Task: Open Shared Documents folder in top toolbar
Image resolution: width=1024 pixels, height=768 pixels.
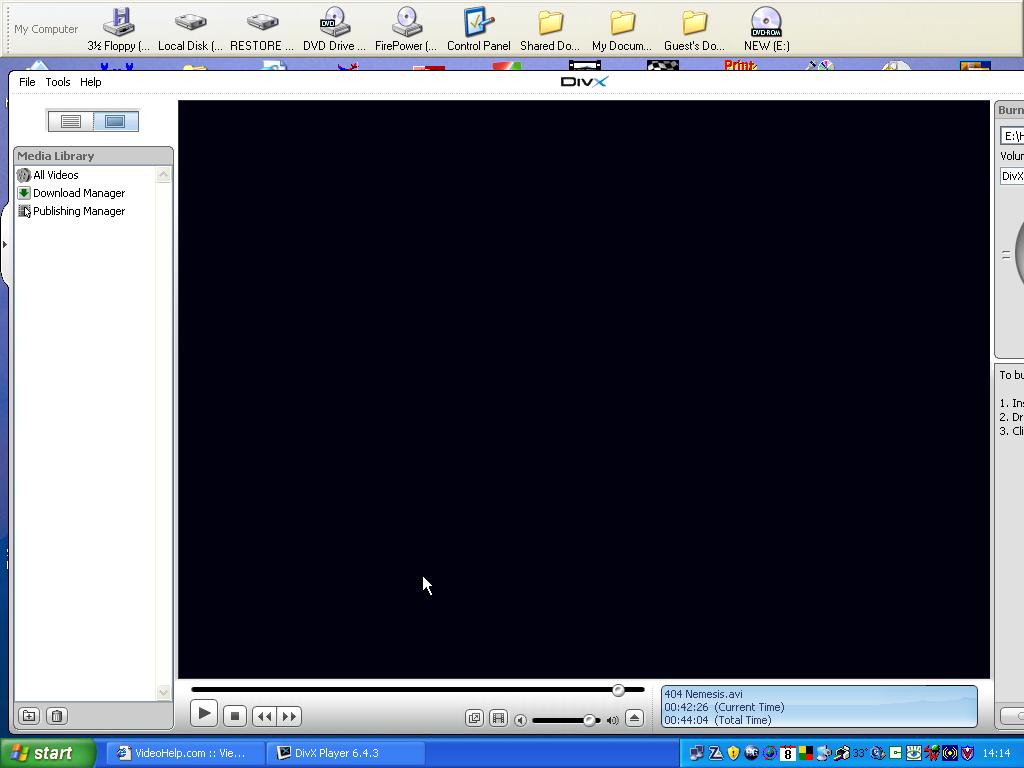Action: pyautogui.click(x=550, y=29)
